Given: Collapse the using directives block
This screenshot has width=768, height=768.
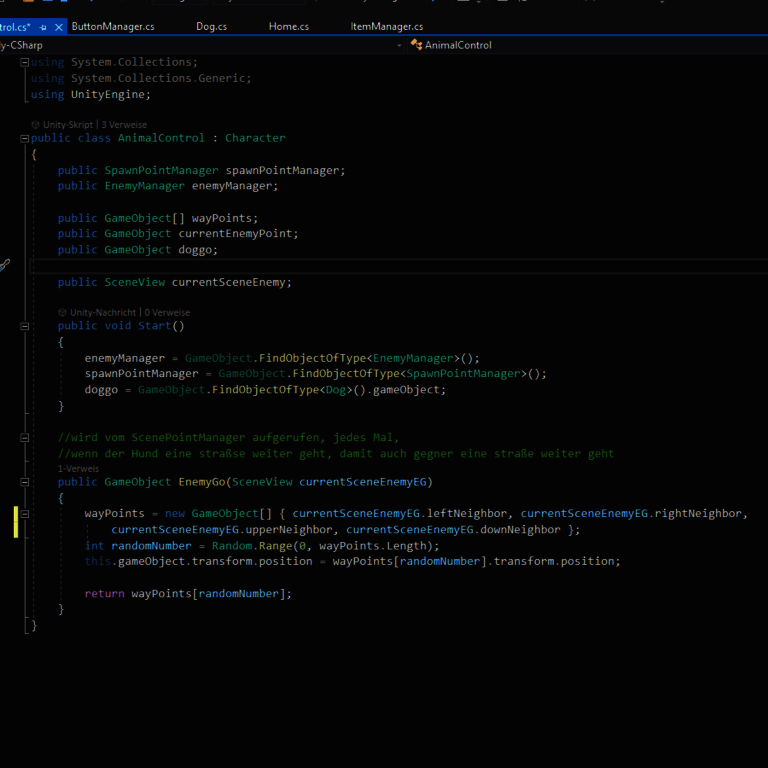Looking at the screenshot, I should tap(24, 62).
